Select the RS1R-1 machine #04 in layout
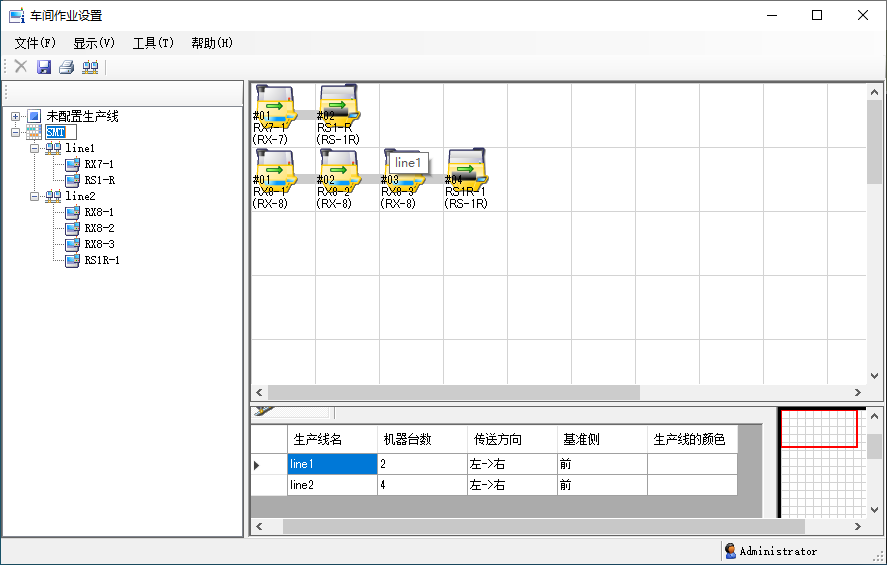This screenshot has height=565, width=887. point(465,169)
